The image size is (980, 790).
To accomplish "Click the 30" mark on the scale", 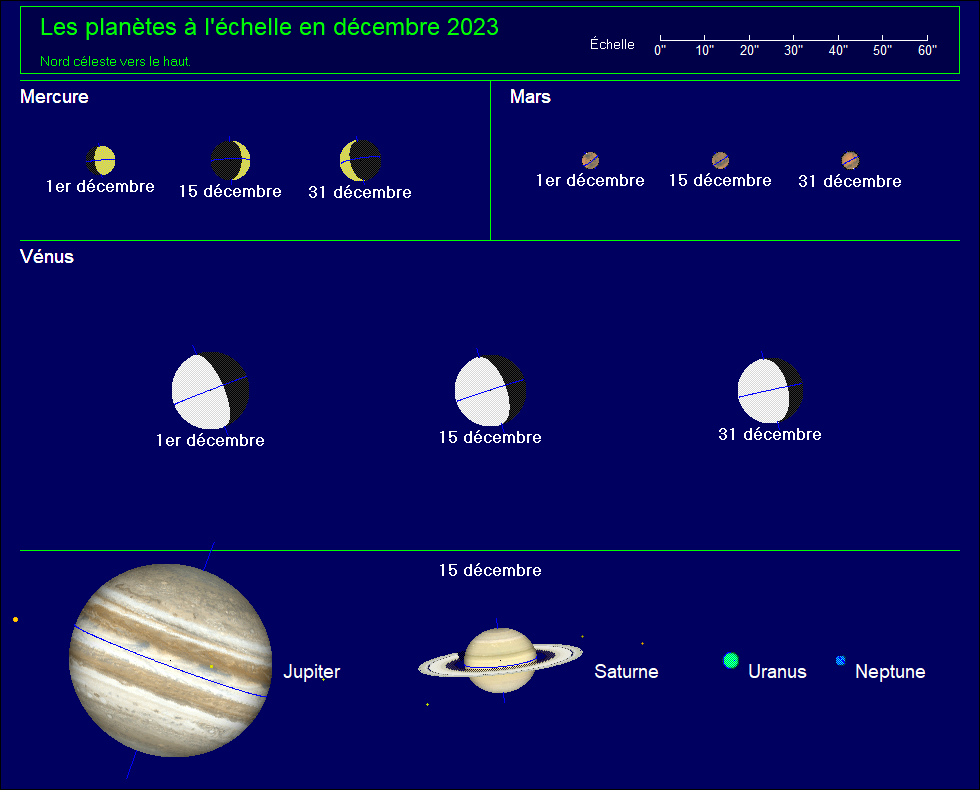I will pyautogui.click(x=794, y=50).
